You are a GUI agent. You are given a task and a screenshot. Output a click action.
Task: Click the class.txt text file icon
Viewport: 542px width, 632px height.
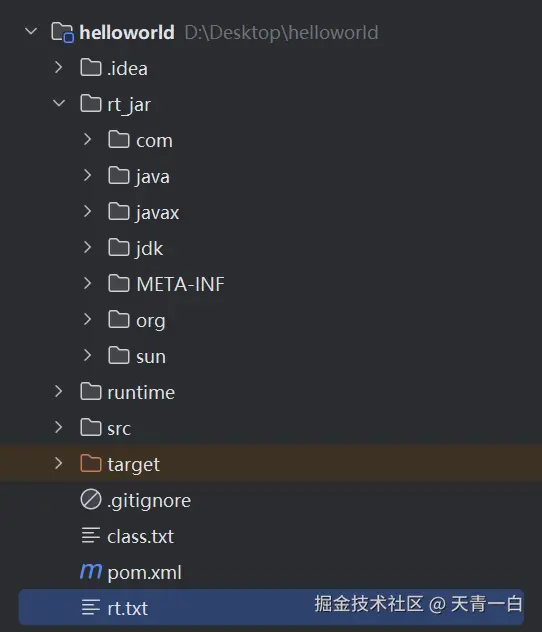(91, 536)
